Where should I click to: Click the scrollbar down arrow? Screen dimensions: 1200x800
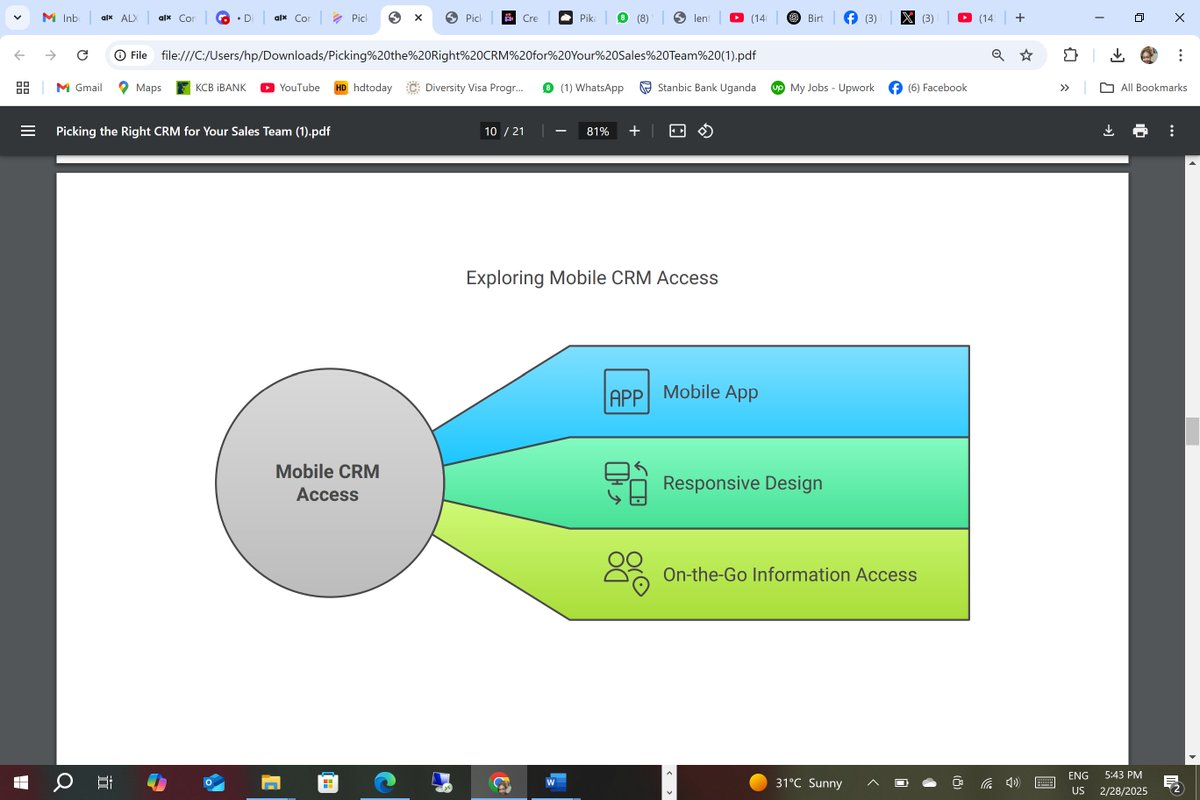click(1192, 755)
